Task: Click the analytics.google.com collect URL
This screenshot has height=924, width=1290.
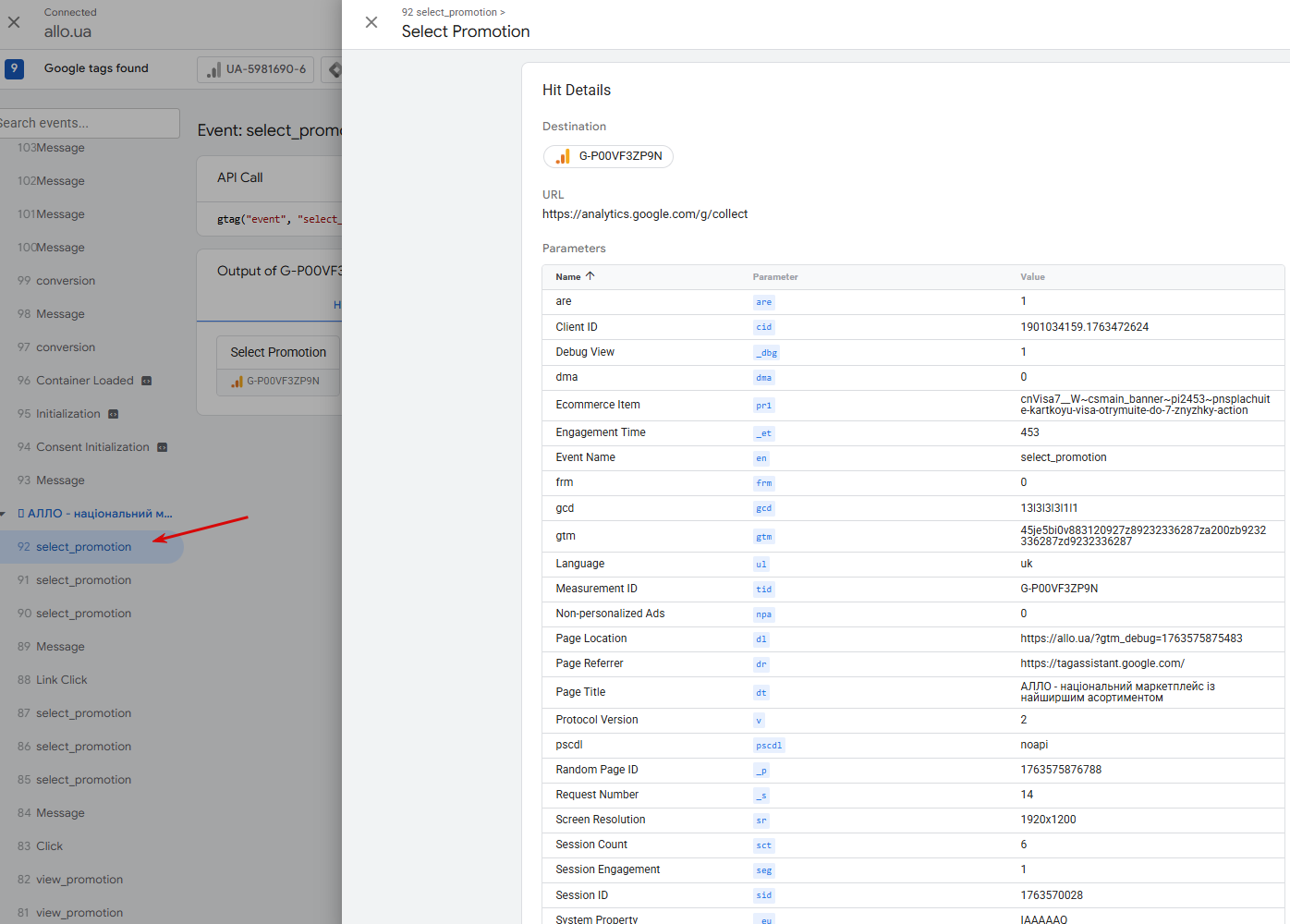Action: (645, 214)
